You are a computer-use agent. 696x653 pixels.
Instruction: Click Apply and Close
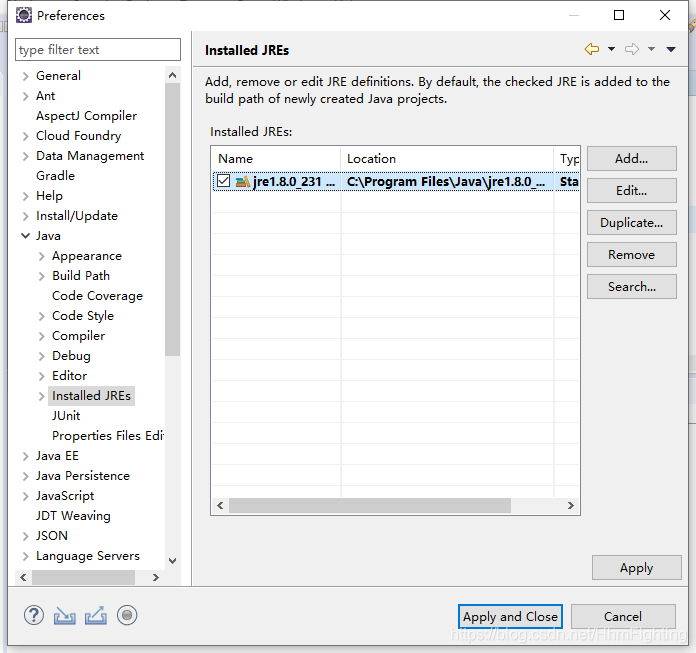[510, 616]
